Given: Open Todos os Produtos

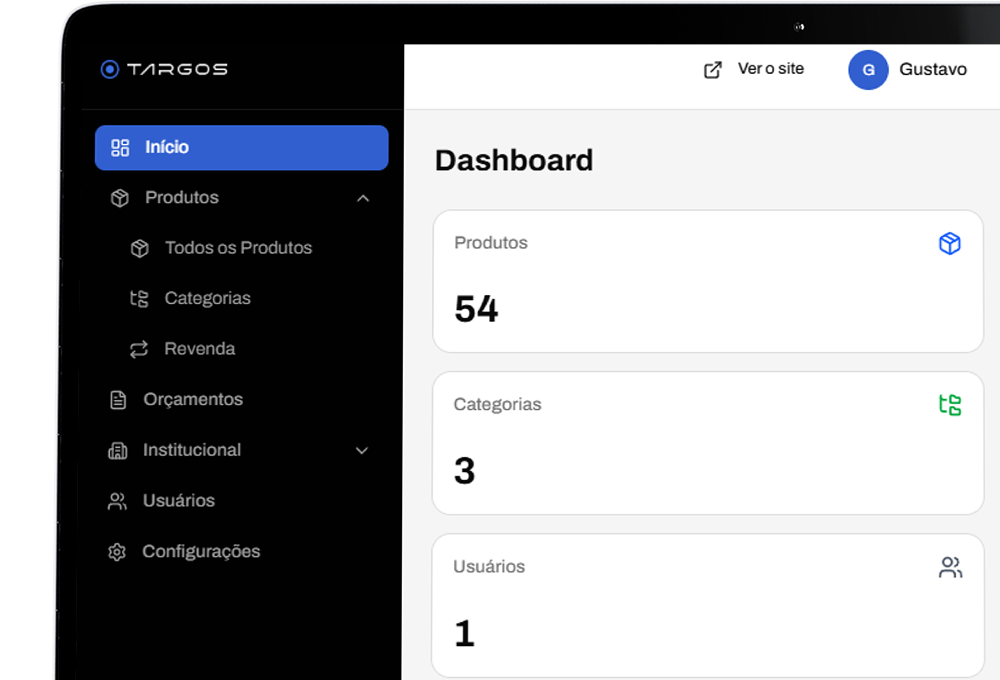Looking at the screenshot, I should pyautogui.click(x=239, y=248).
